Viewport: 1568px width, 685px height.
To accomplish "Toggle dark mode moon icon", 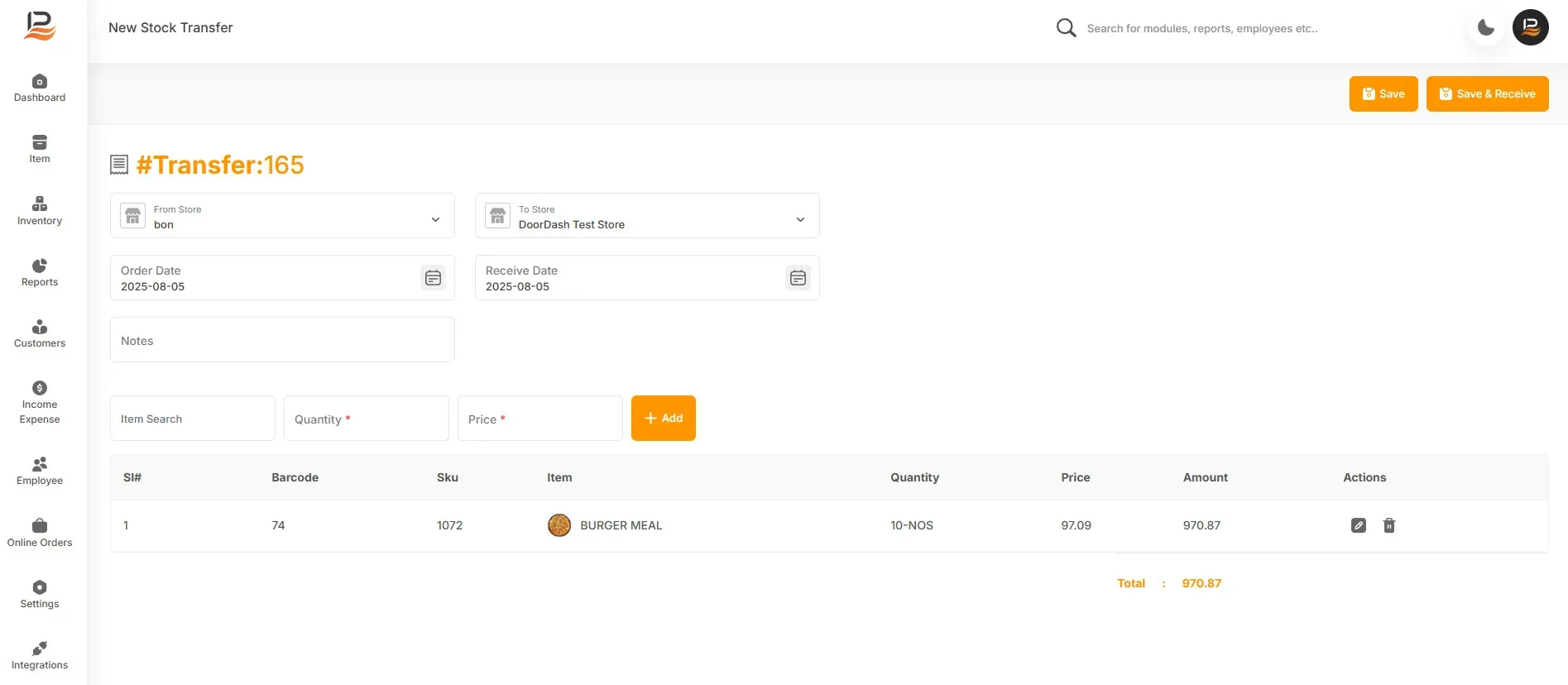I will pyautogui.click(x=1486, y=28).
